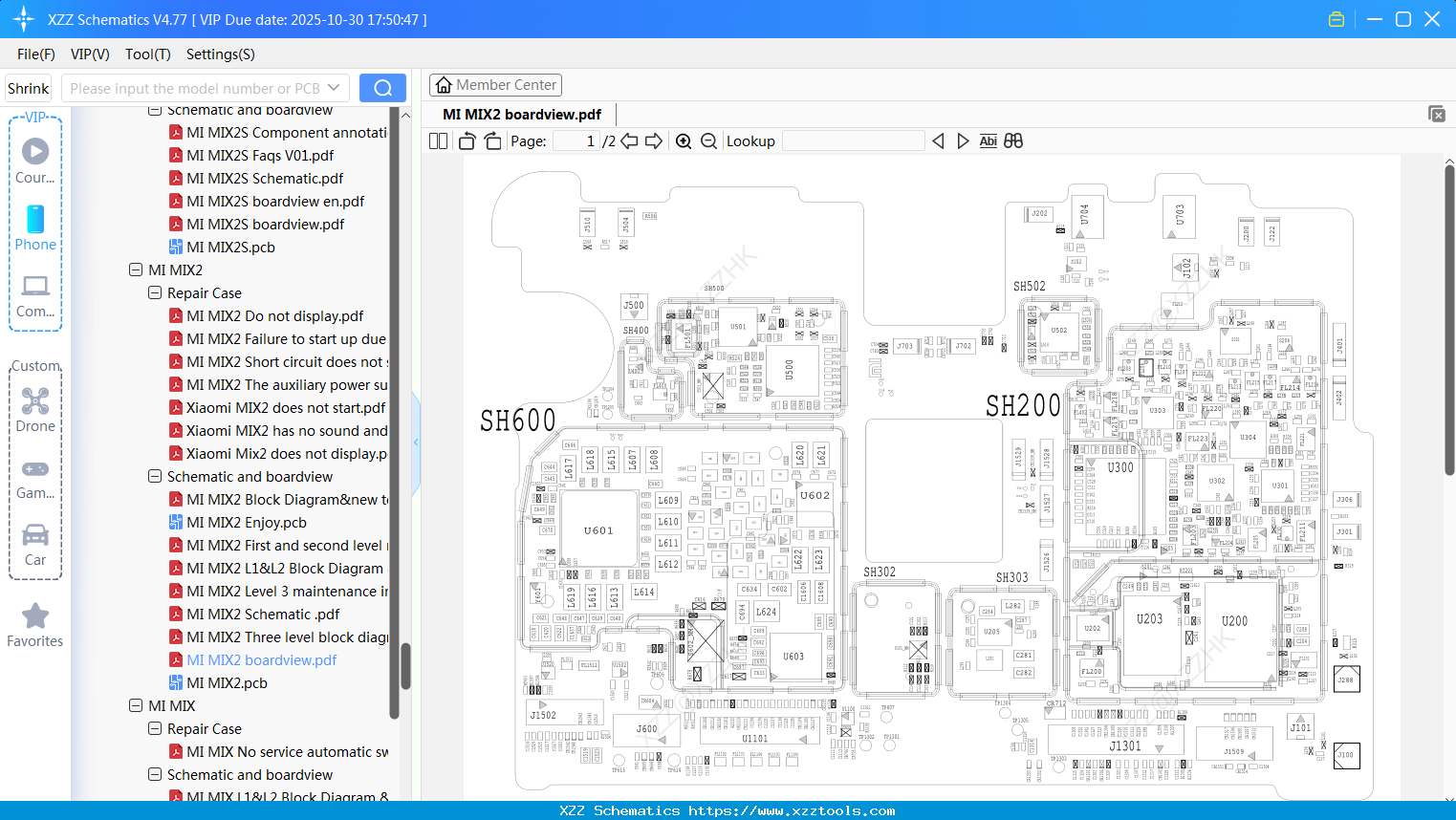The height and width of the screenshot is (820, 1456).
Task: Open the Tool(T) menu
Action: point(147,54)
